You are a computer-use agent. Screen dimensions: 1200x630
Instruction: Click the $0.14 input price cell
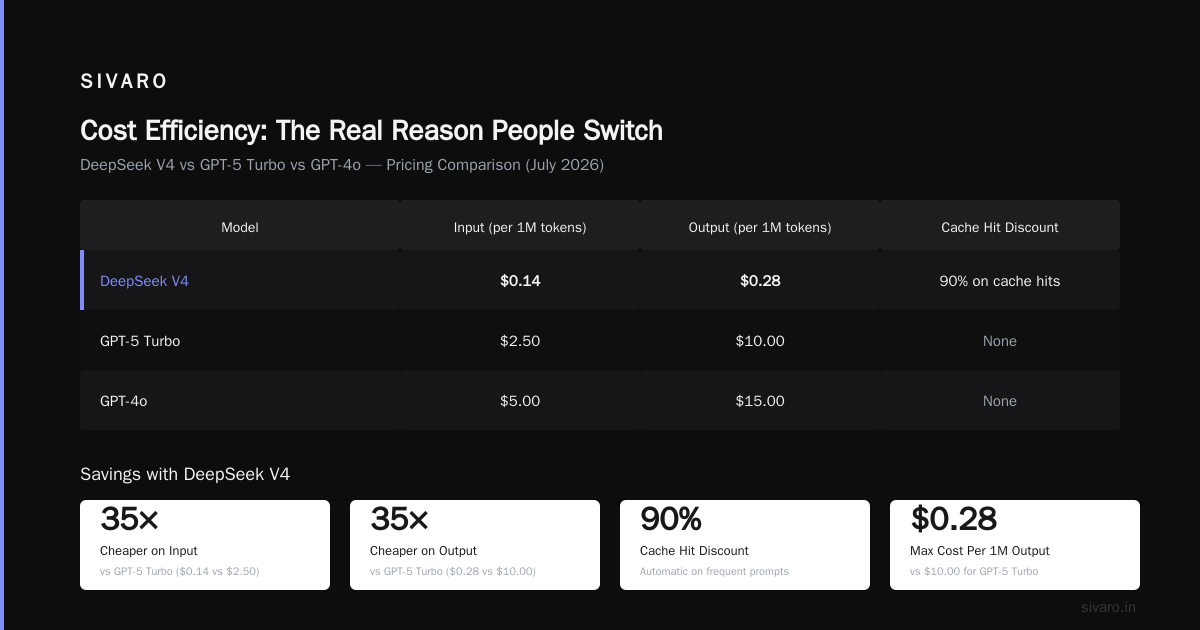520,281
